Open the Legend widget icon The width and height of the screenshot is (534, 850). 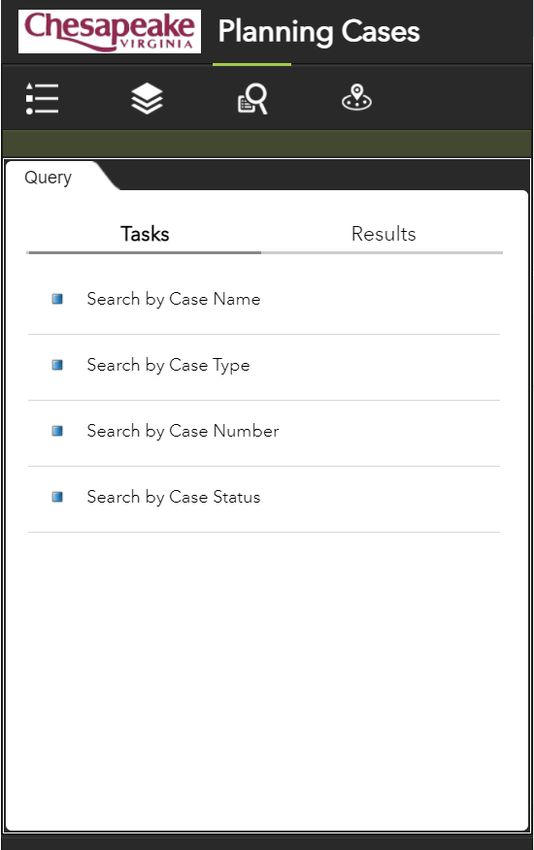coord(42,99)
